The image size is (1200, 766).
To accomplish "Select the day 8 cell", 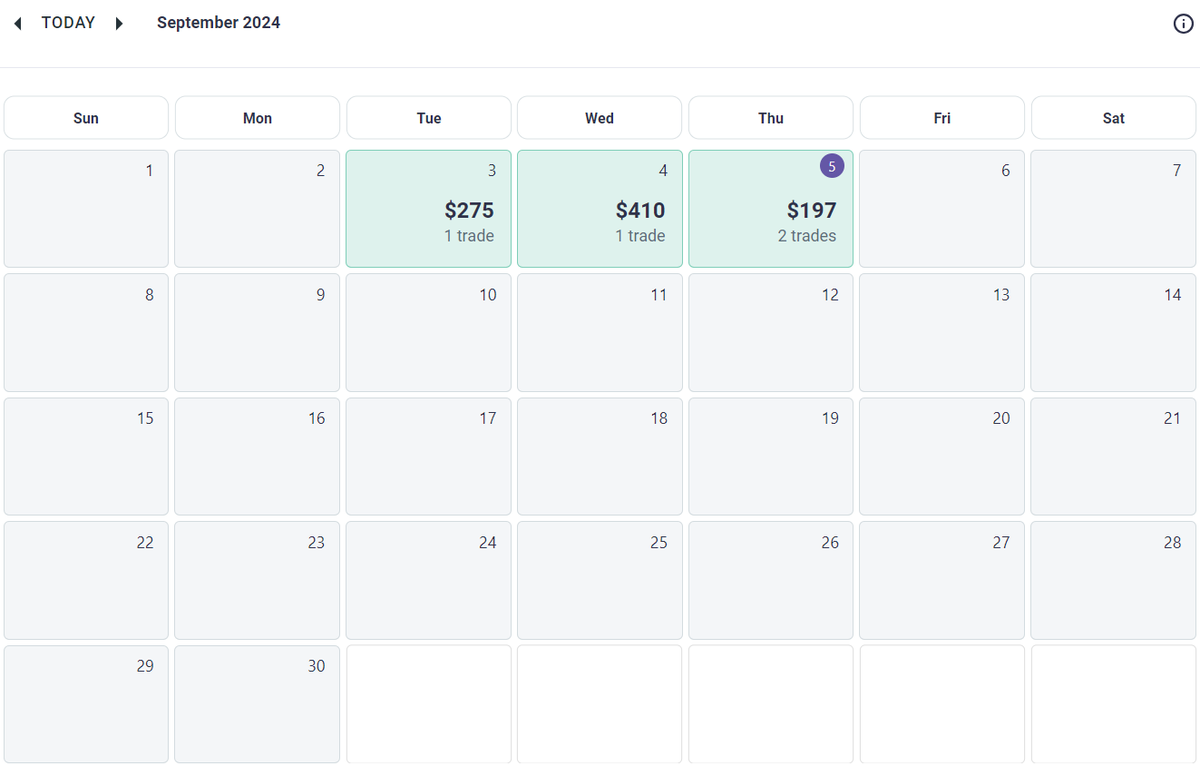I will pyautogui.click(x=86, y=333).
